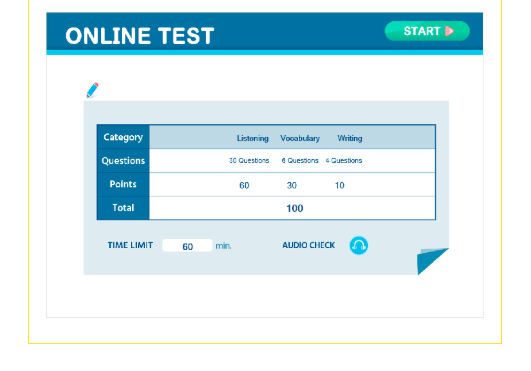
Task: Click the 'min.' unit text
Action: 224,246
